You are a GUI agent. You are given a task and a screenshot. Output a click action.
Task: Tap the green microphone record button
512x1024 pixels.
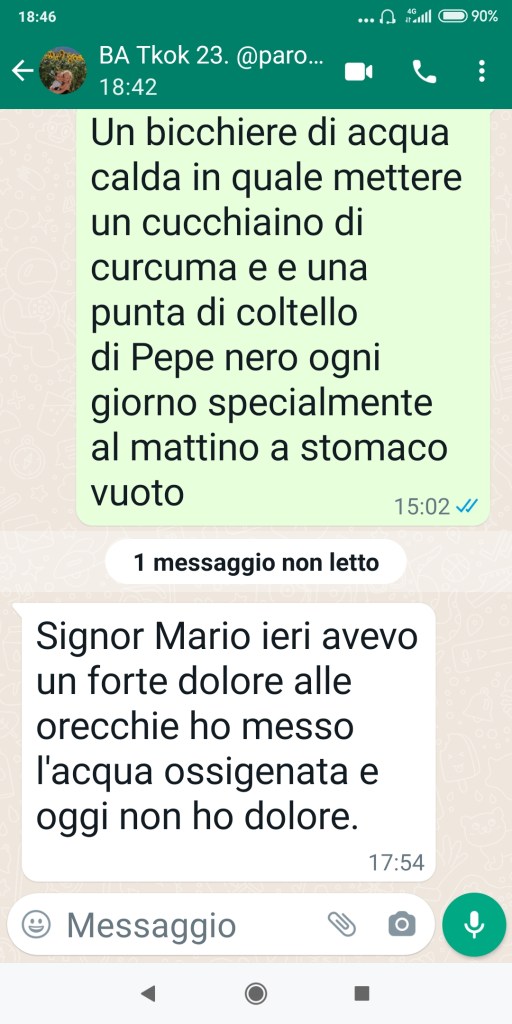474,924
